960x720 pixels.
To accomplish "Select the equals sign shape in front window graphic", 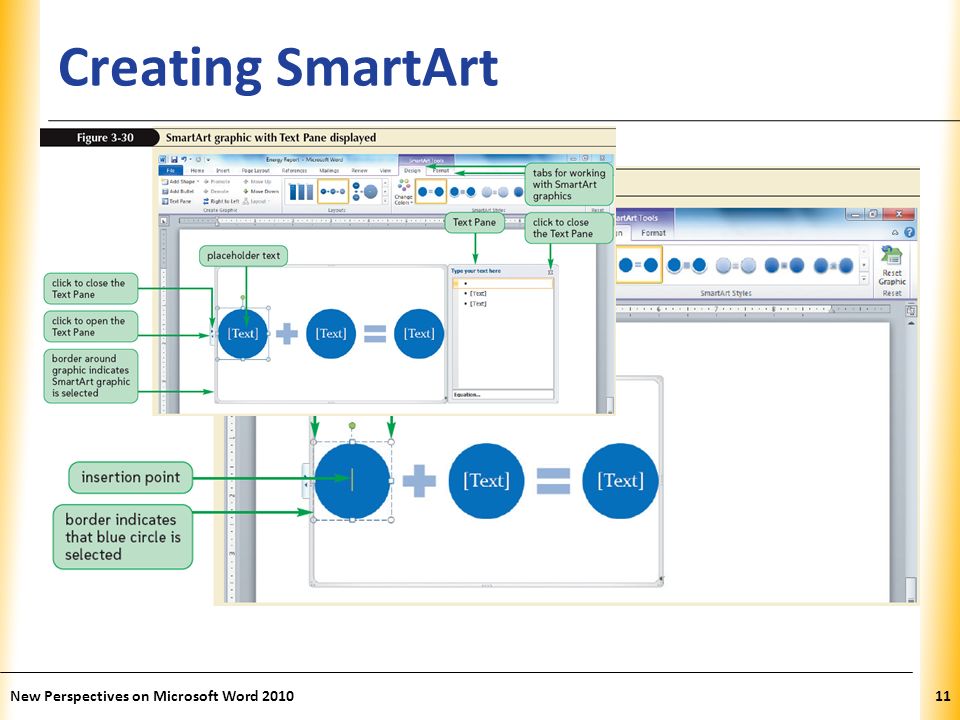I will (375, 334).
